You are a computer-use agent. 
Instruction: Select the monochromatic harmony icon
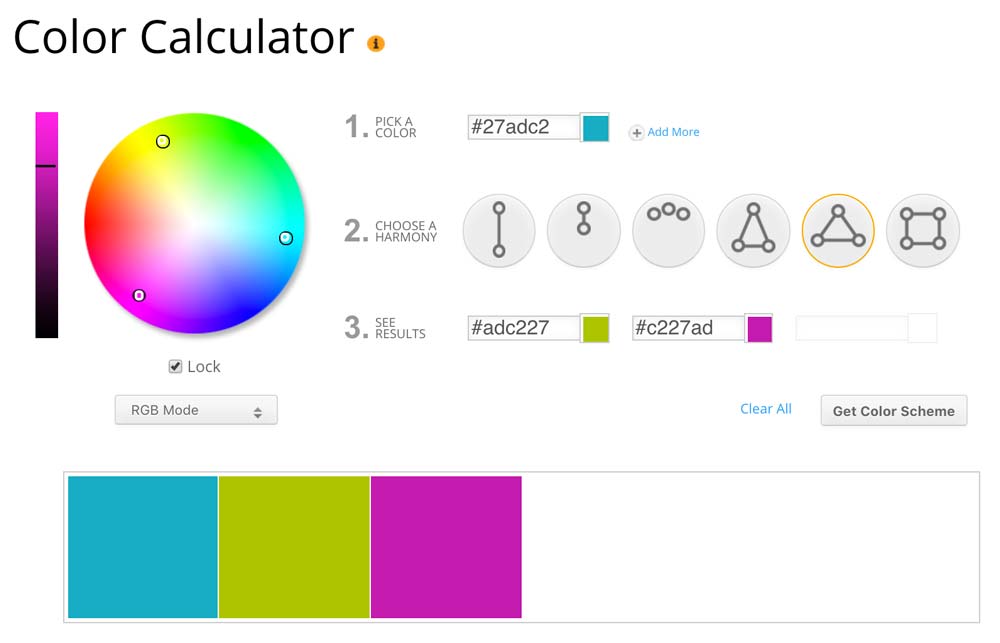point(583,230)
